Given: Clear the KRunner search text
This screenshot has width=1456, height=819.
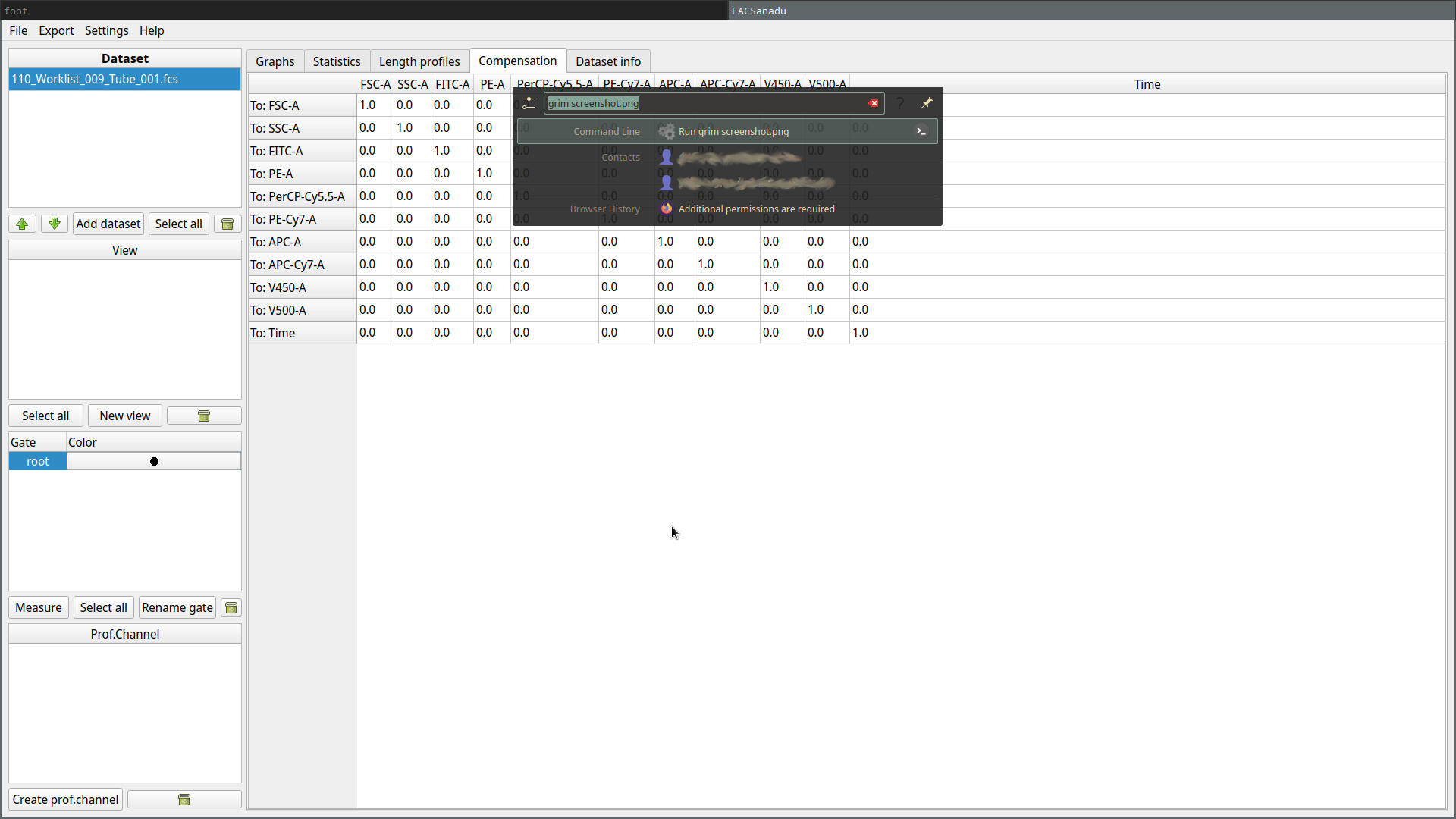Looking at the screenshot, I should tap(874, 103).
